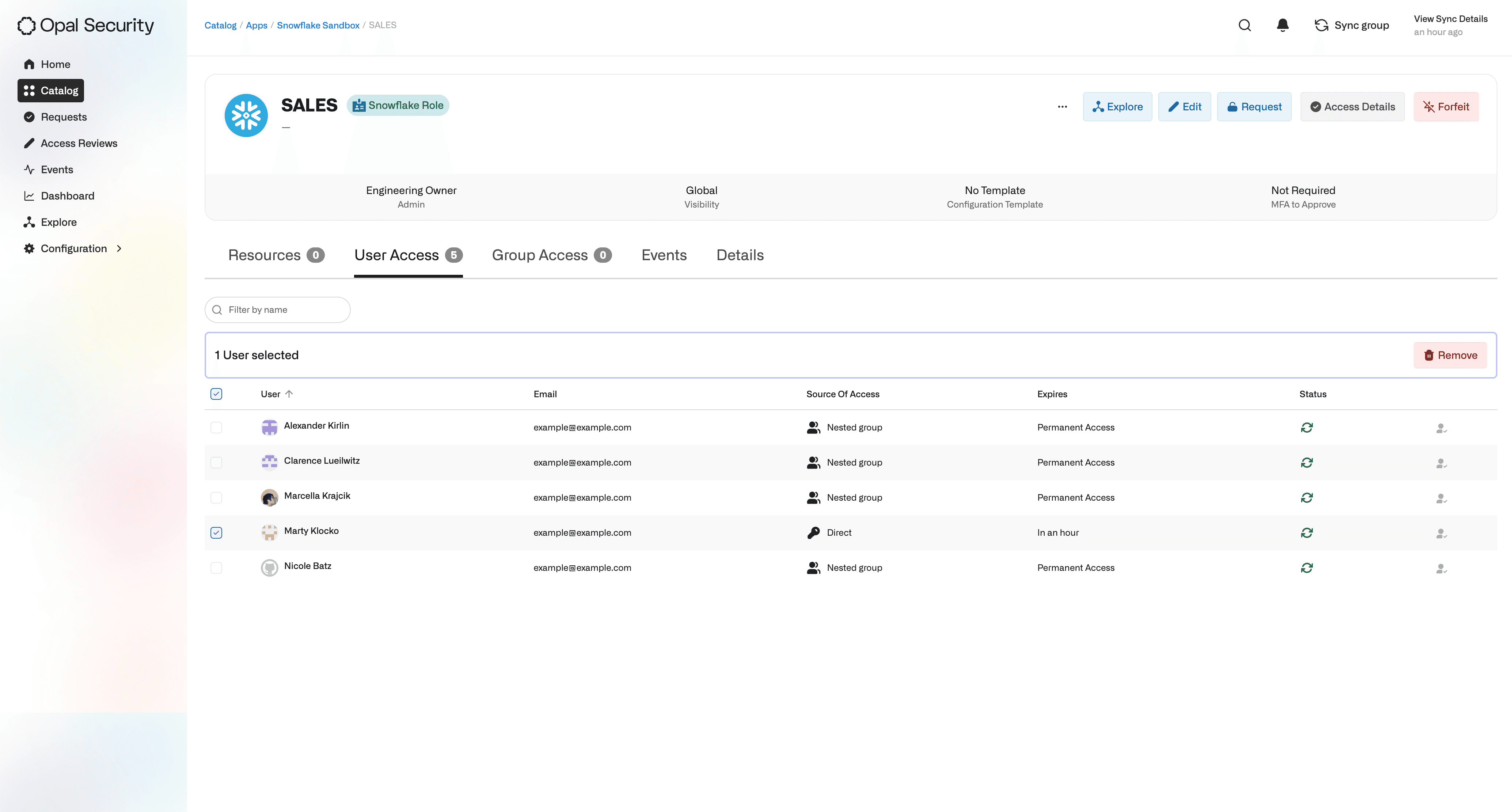Open the Events tab

664,255
